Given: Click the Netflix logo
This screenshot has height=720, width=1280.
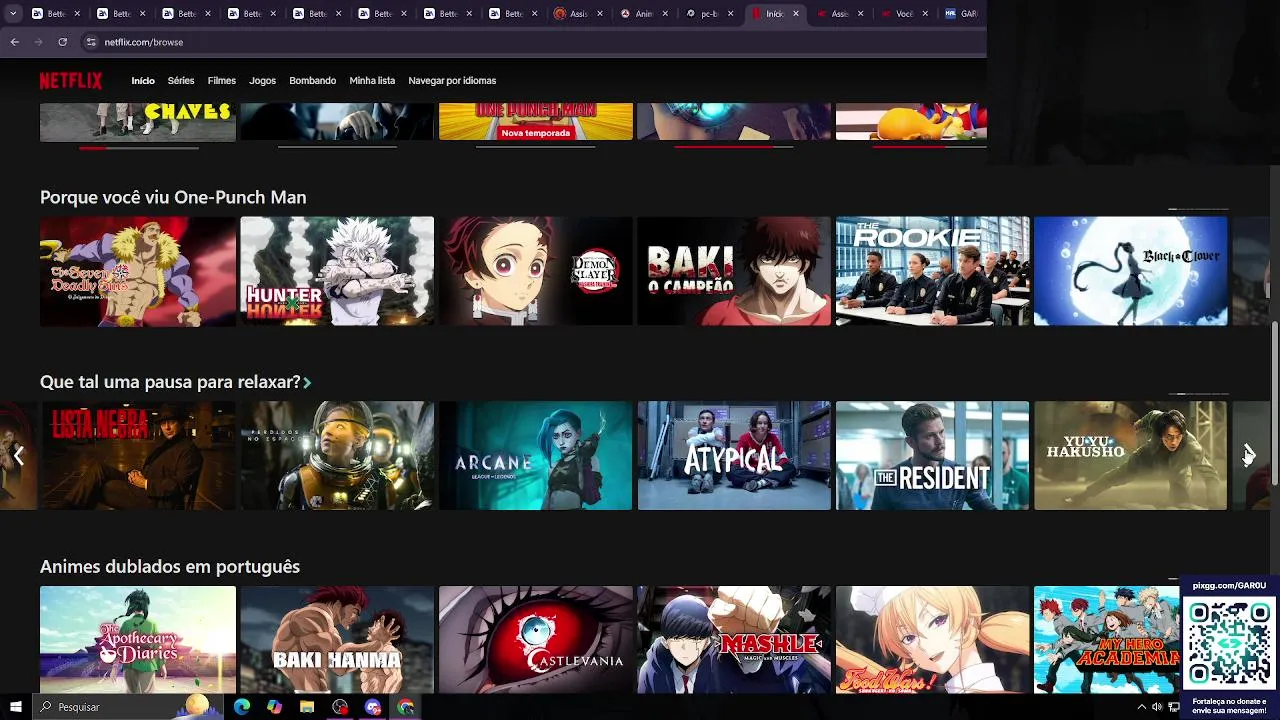Looking at the screenshot, I should [71, 81].
